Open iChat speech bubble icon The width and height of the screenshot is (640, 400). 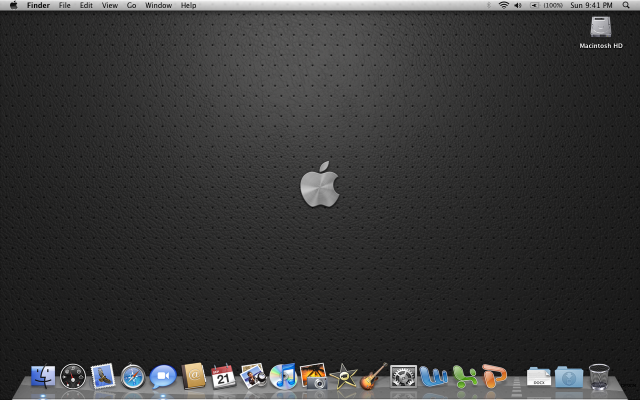pyautogui.click(x=163, y=377)
